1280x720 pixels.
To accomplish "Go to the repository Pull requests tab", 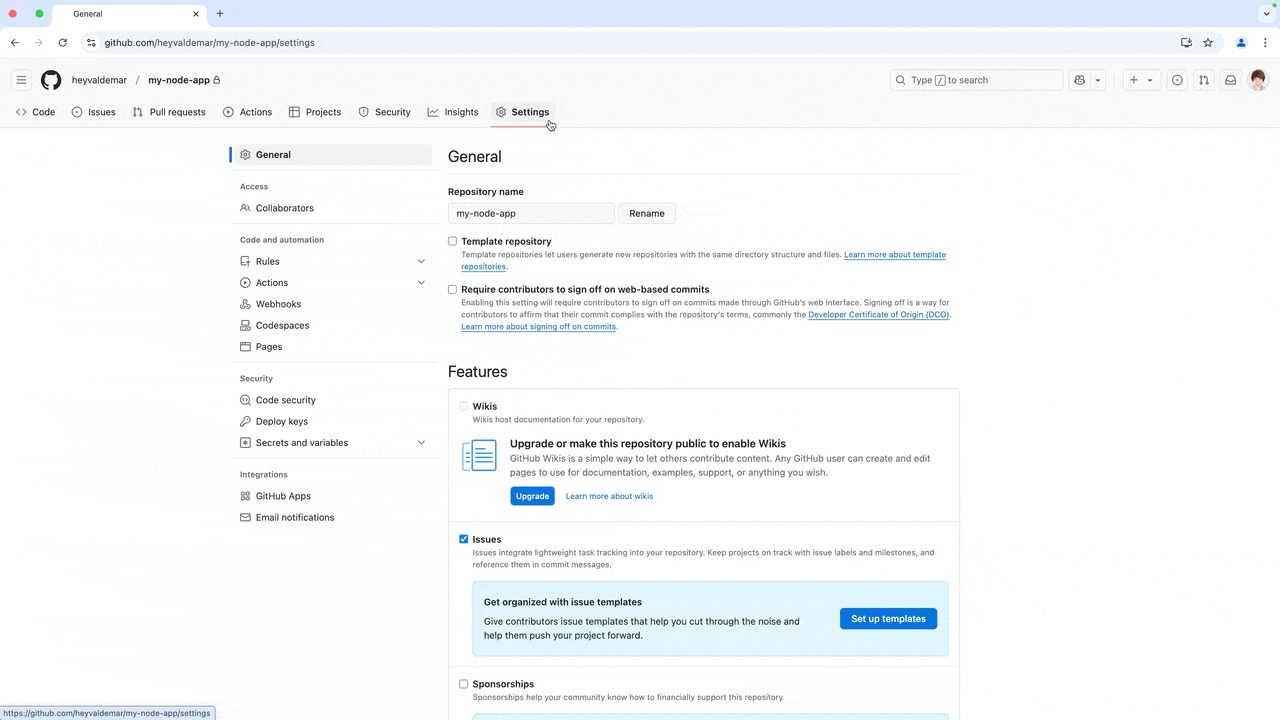I will click(x=169, y=112).
